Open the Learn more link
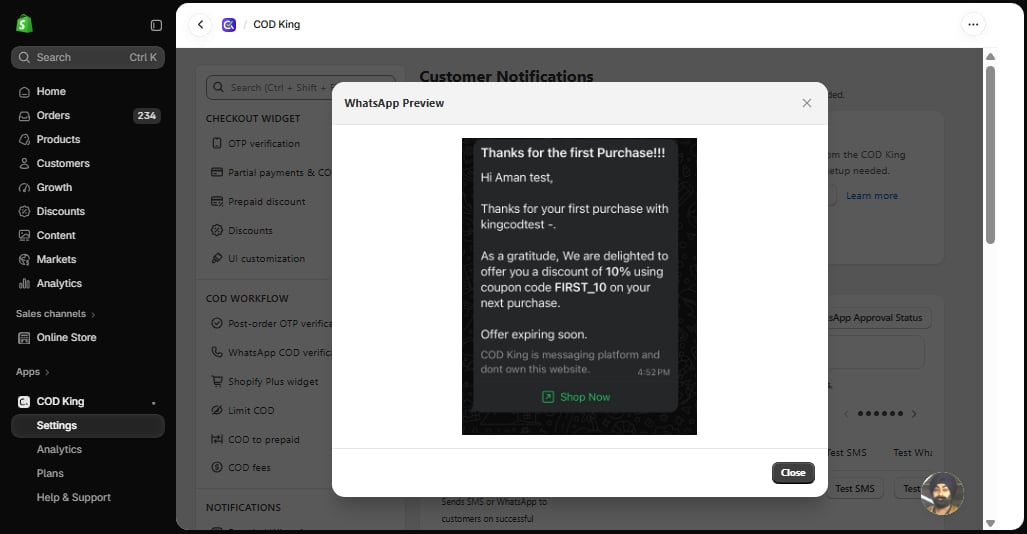 tap(872, 196)
